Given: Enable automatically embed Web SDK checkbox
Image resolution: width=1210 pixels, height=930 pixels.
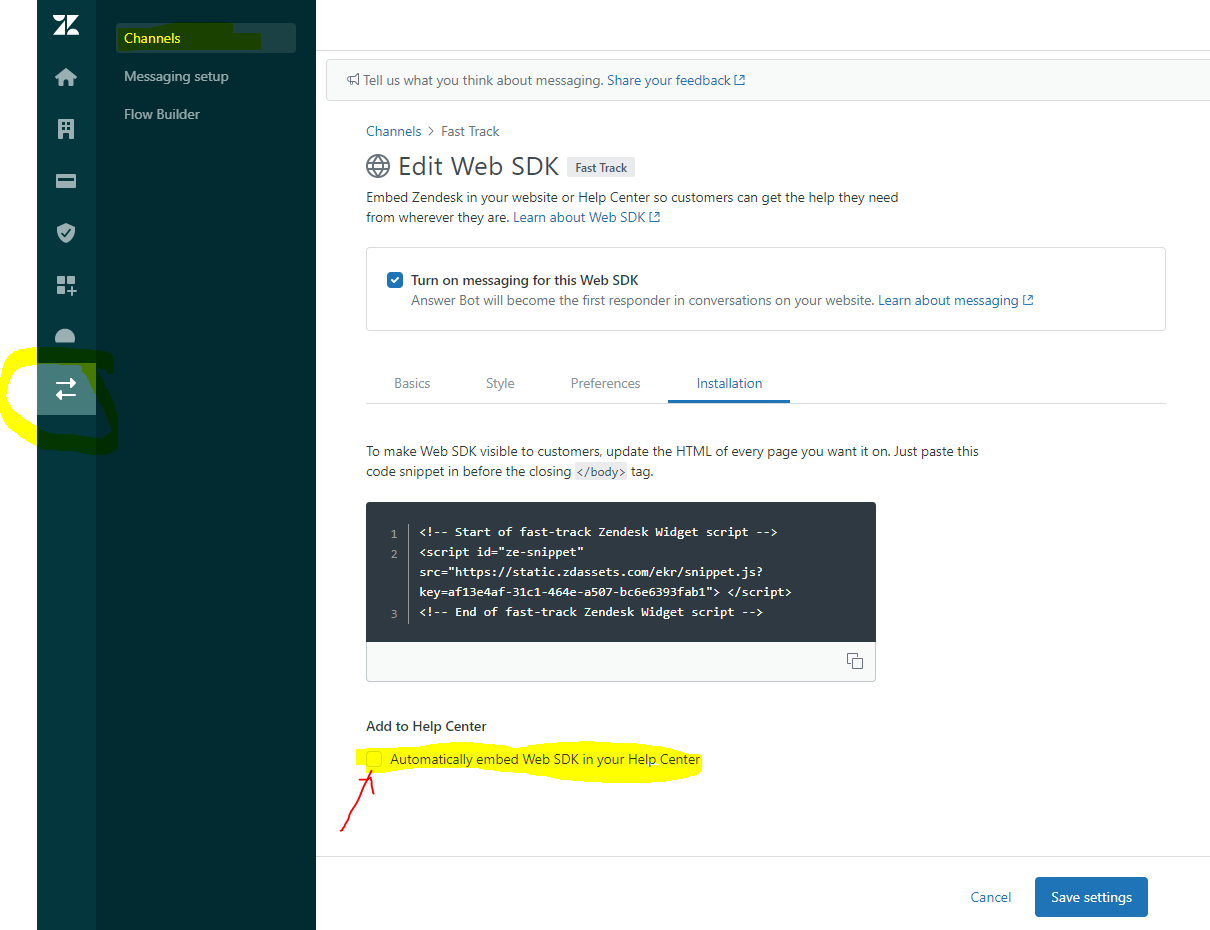Looking at the screenshot, I should 374,759.
